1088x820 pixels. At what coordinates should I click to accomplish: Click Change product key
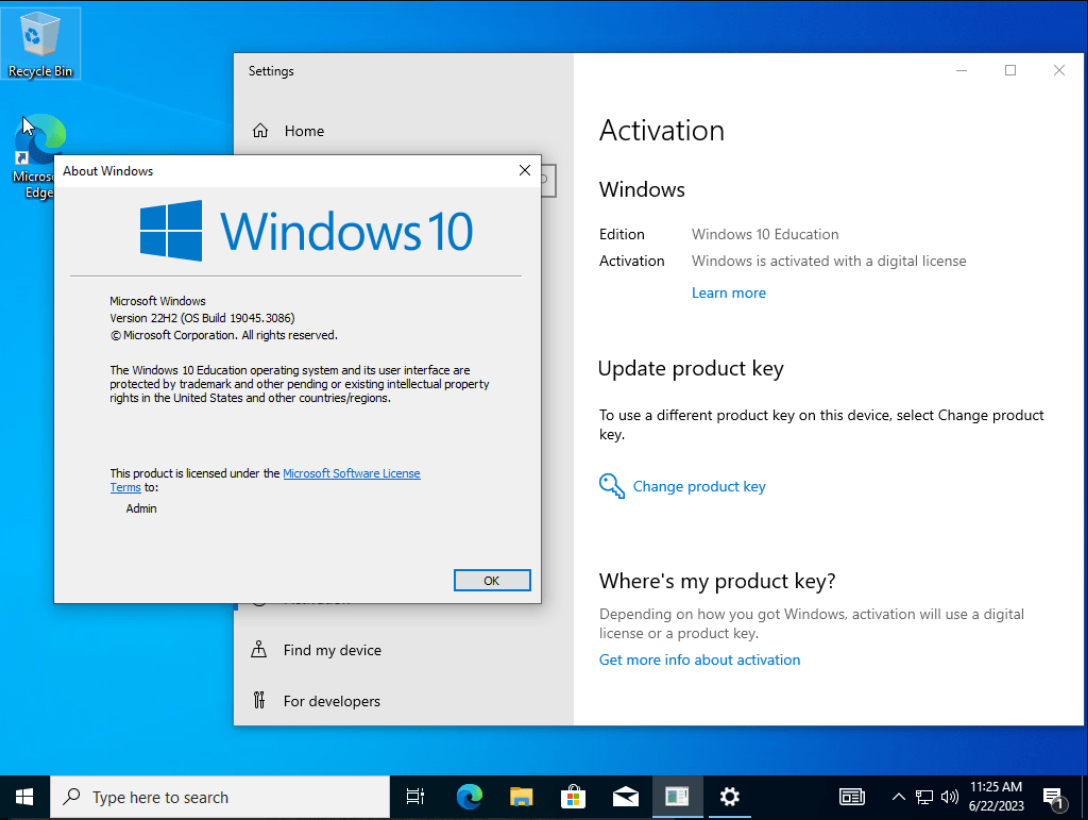[x=699, y=486]
